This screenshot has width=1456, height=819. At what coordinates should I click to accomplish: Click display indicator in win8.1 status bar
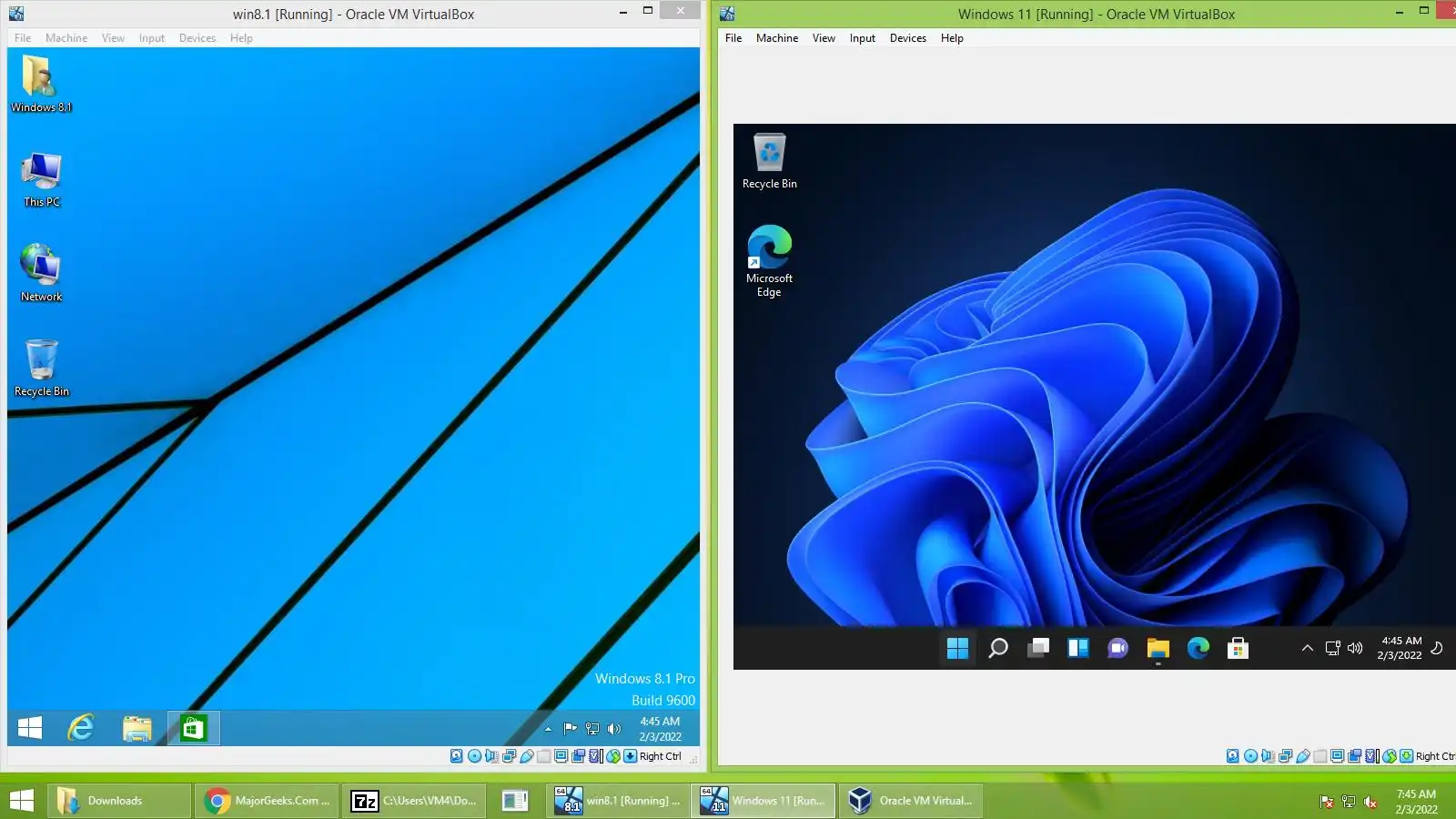click(561, 756)
